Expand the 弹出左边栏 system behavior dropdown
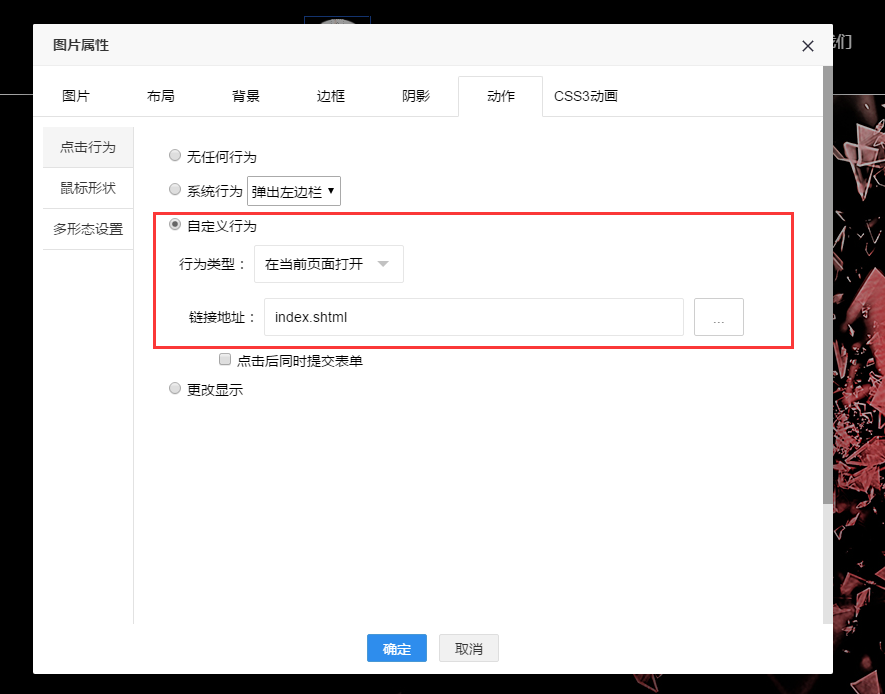This screenshot has height=694, width=885. 294,190
